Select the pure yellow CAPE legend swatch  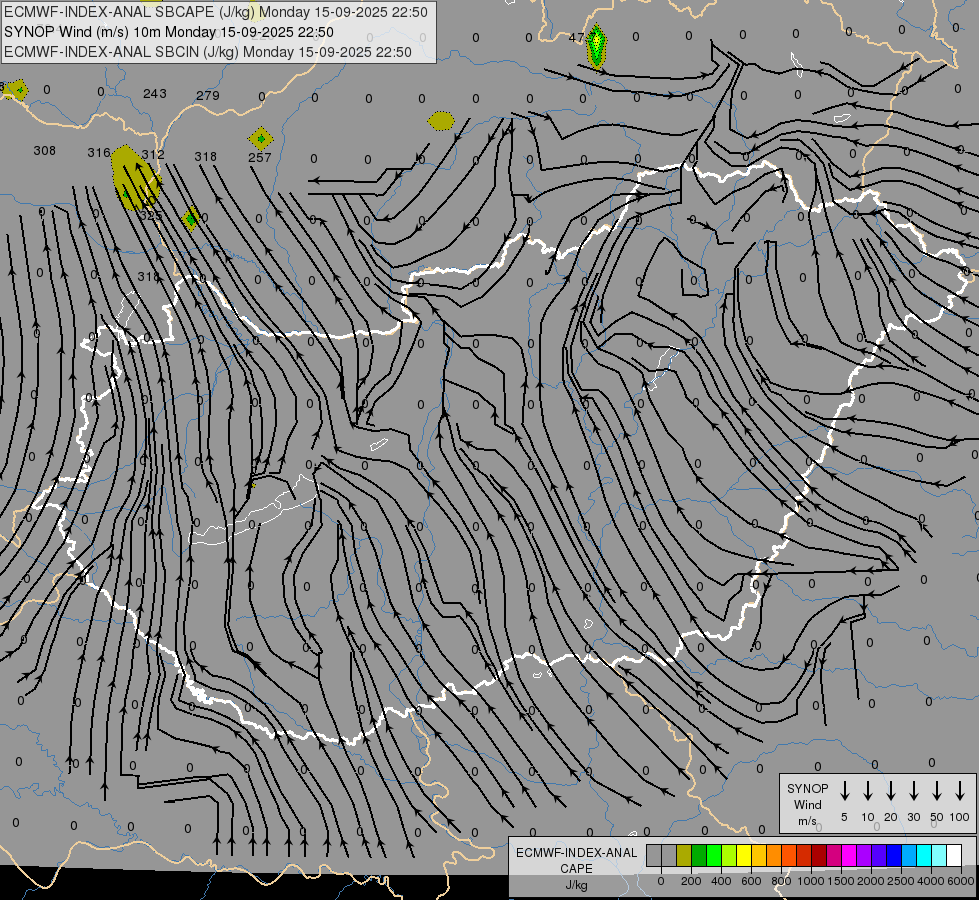point(744,855)
